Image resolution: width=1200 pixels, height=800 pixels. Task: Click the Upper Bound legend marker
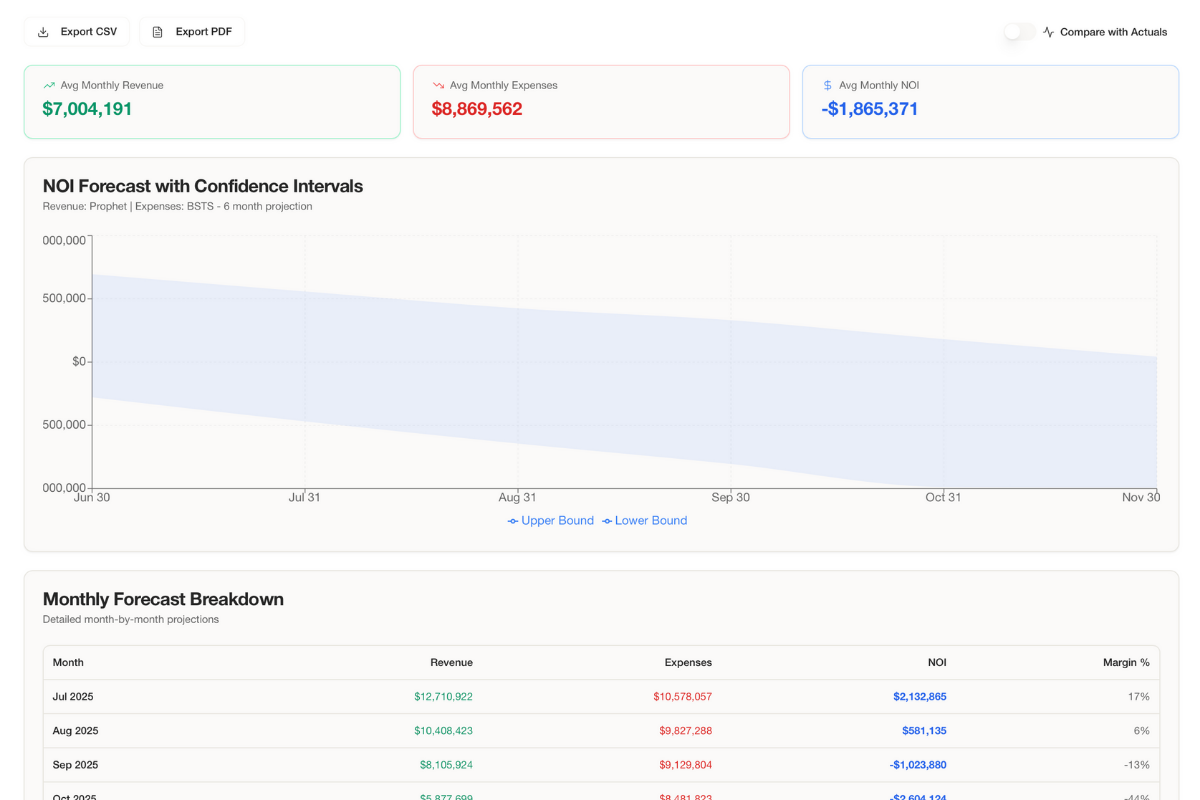pyautogui.click(x=512, y=520)
